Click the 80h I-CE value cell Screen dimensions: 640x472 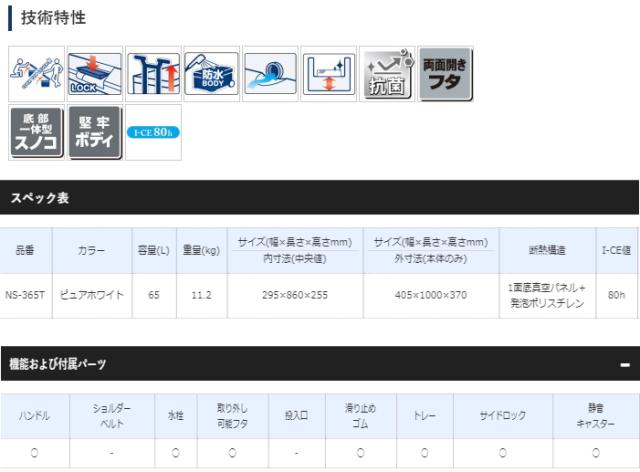tap(616, 295)
